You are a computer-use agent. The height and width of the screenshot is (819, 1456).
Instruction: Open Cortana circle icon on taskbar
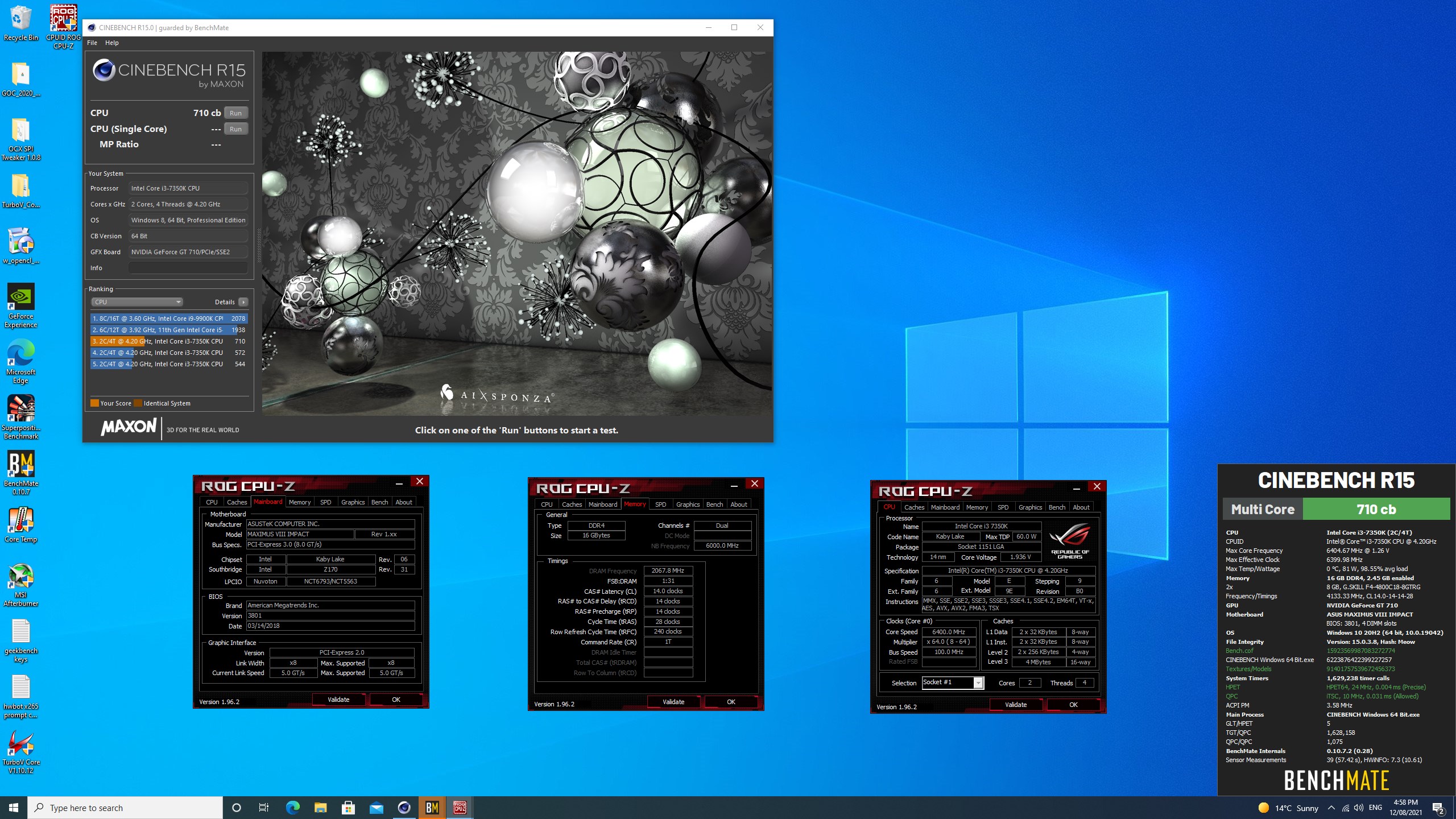237,808
